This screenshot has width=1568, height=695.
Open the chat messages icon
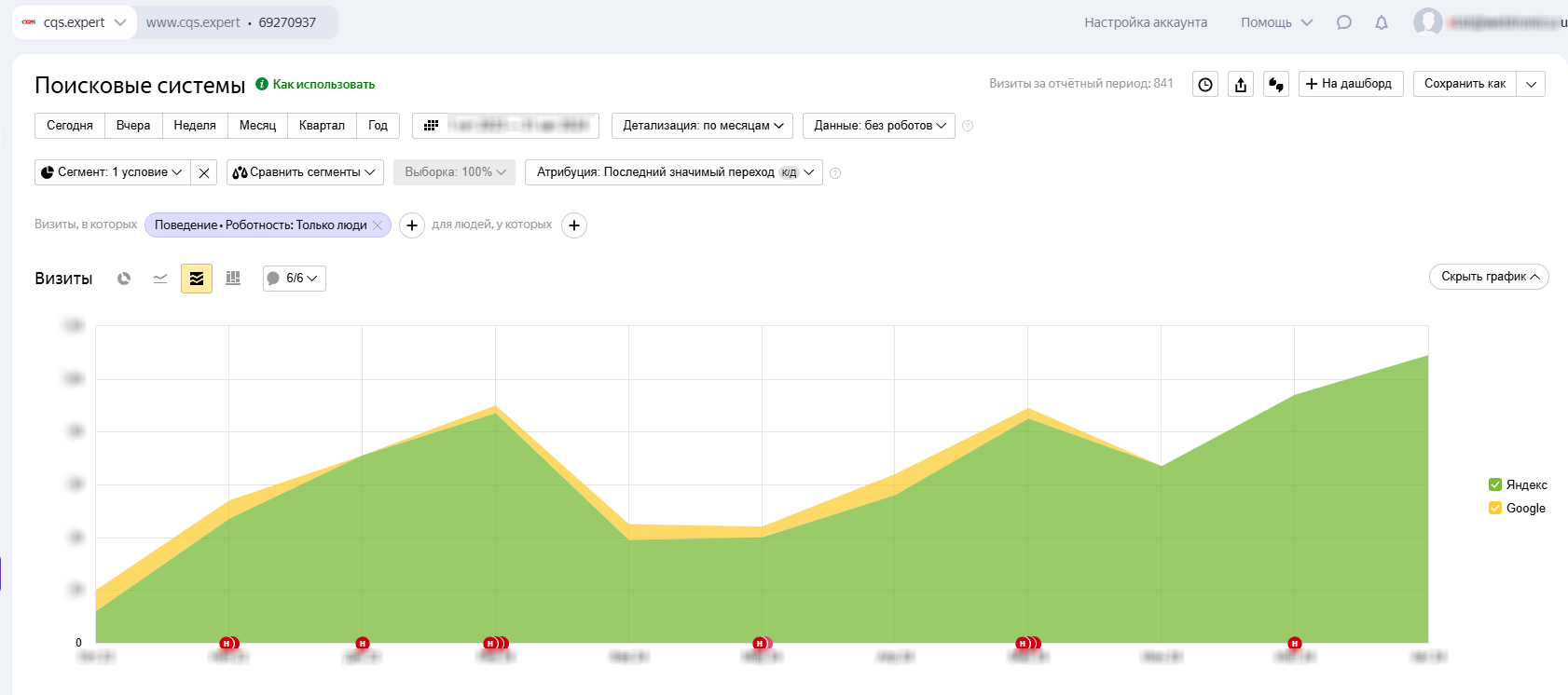point(1344,22)
